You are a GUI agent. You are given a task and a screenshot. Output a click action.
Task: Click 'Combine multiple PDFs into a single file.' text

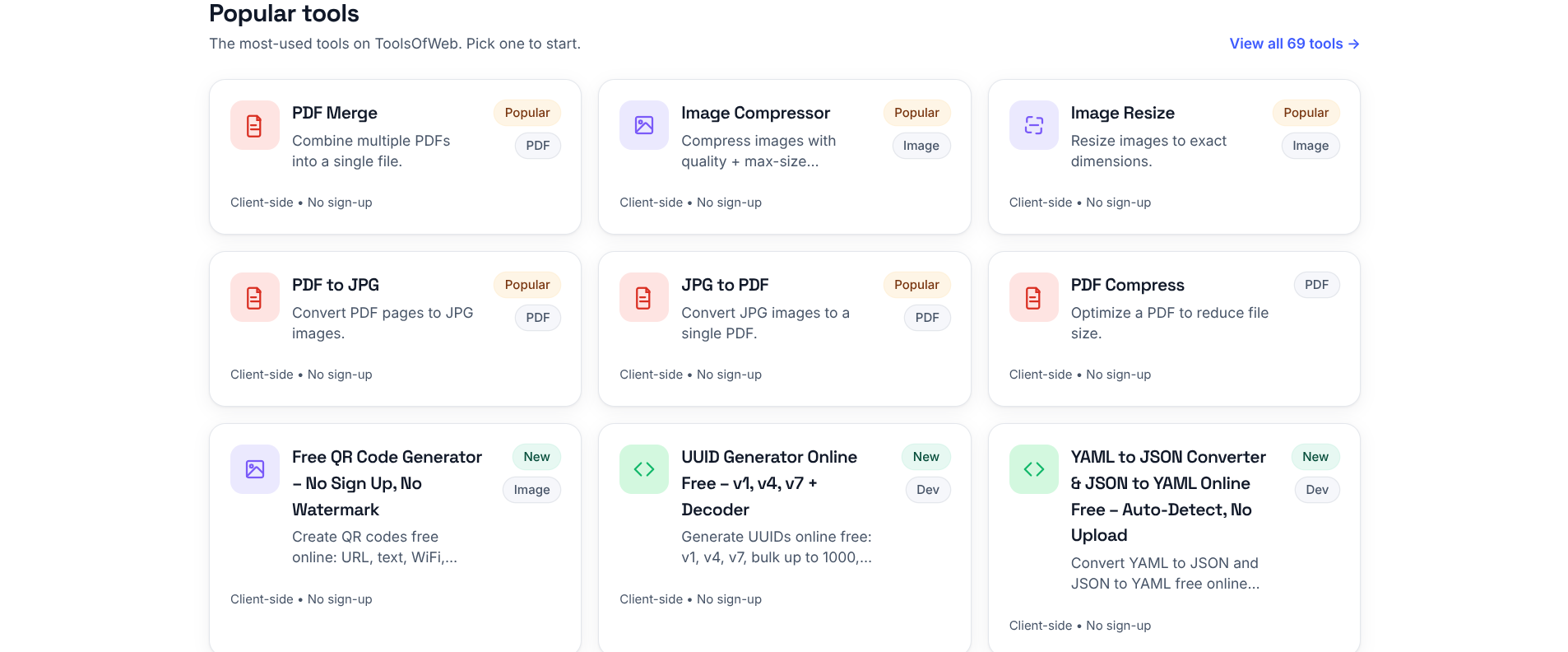click(x=371, y=151)
